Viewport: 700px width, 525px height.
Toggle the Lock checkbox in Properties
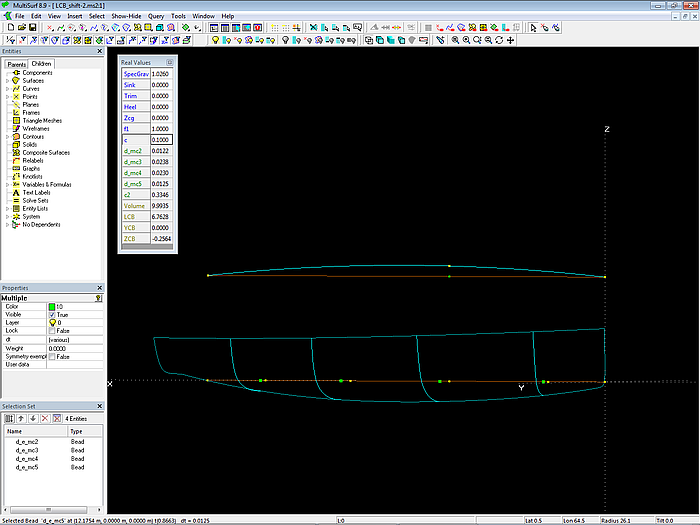pos(53,331)
